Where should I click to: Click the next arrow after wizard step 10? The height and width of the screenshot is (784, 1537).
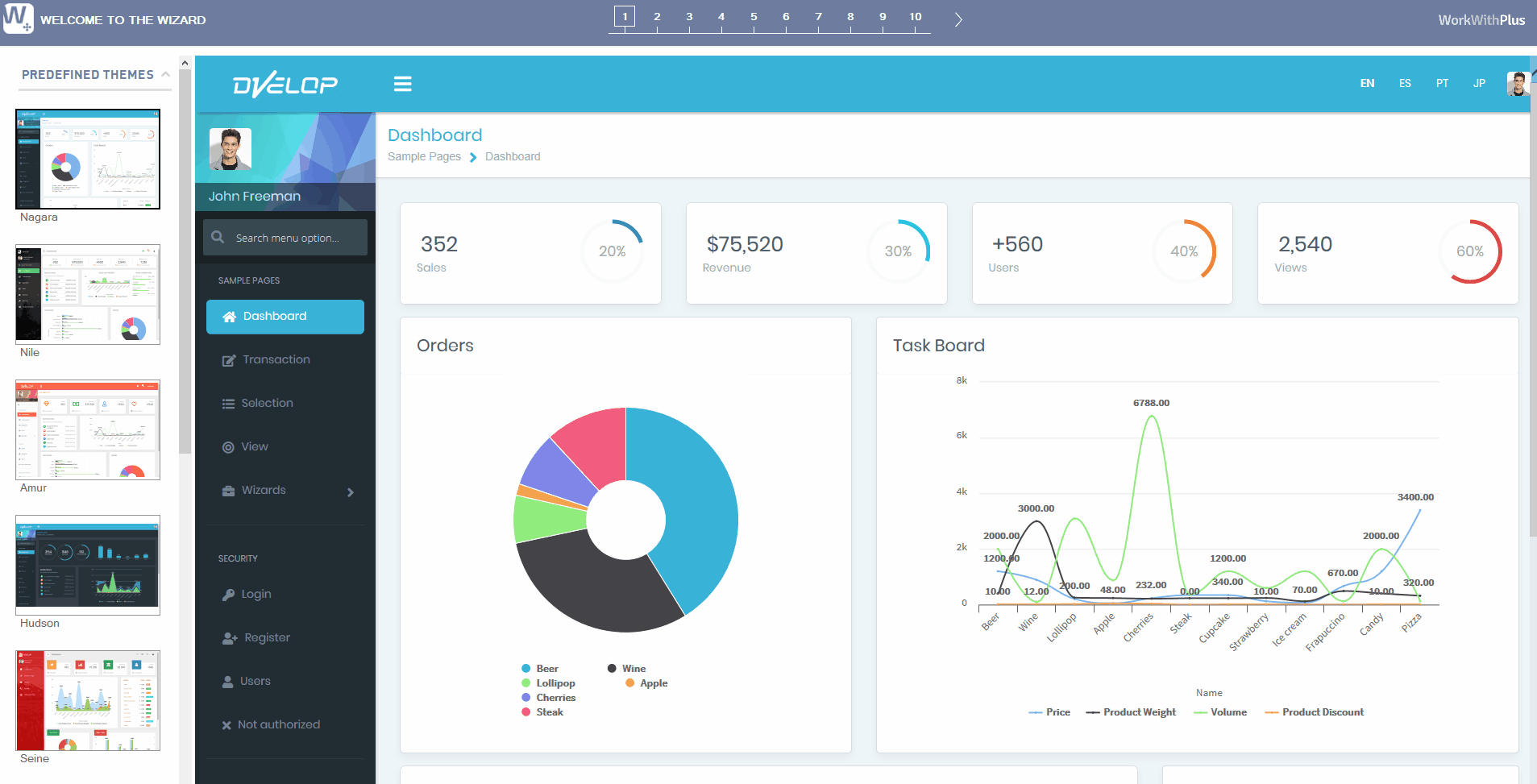958,19
